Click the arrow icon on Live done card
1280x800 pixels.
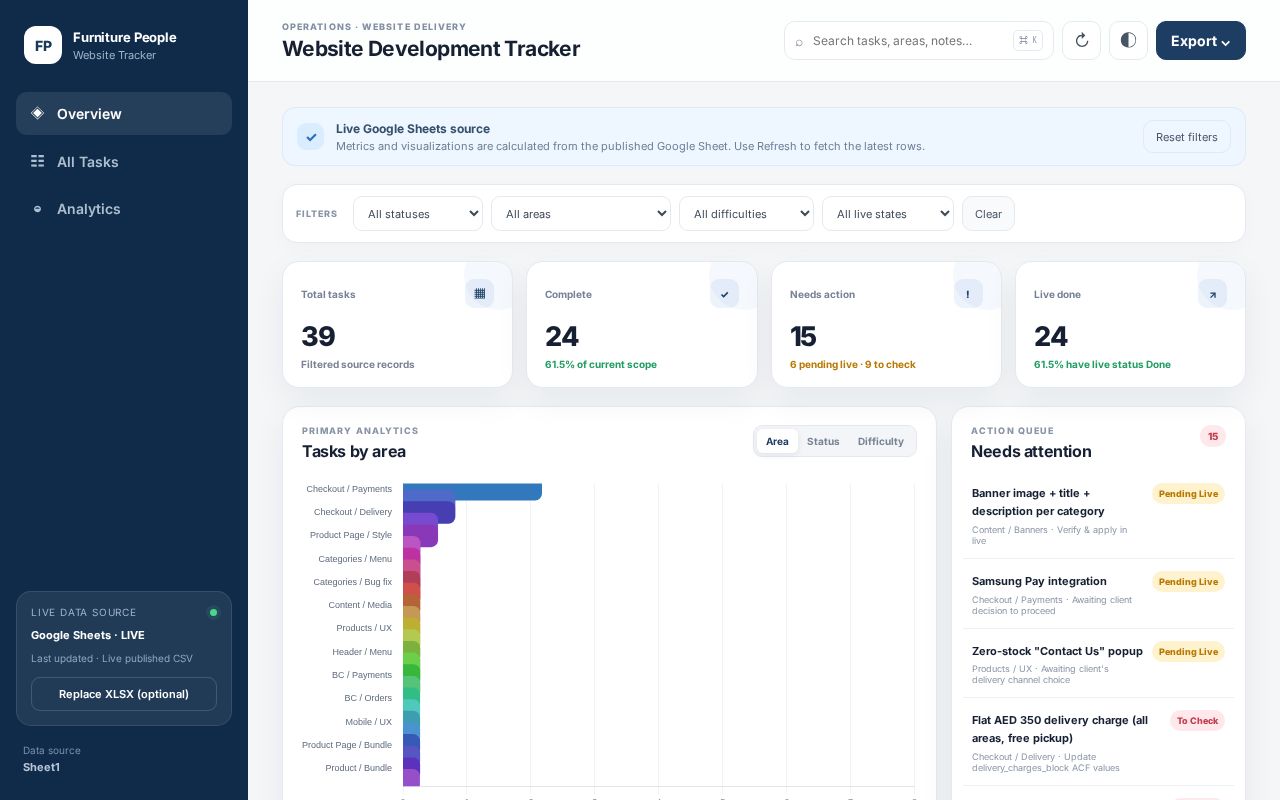point(1212,294)
